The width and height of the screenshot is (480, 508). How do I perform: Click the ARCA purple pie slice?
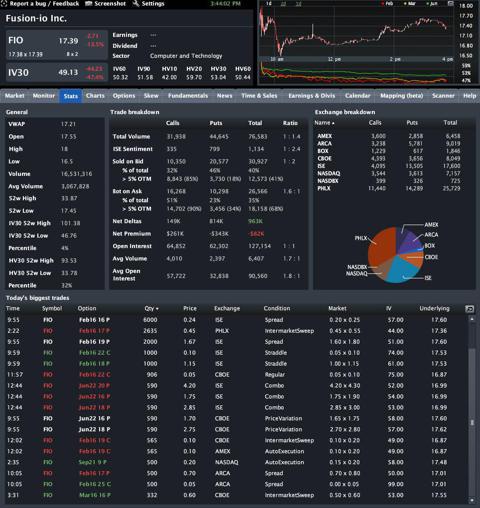coord(412,241)
